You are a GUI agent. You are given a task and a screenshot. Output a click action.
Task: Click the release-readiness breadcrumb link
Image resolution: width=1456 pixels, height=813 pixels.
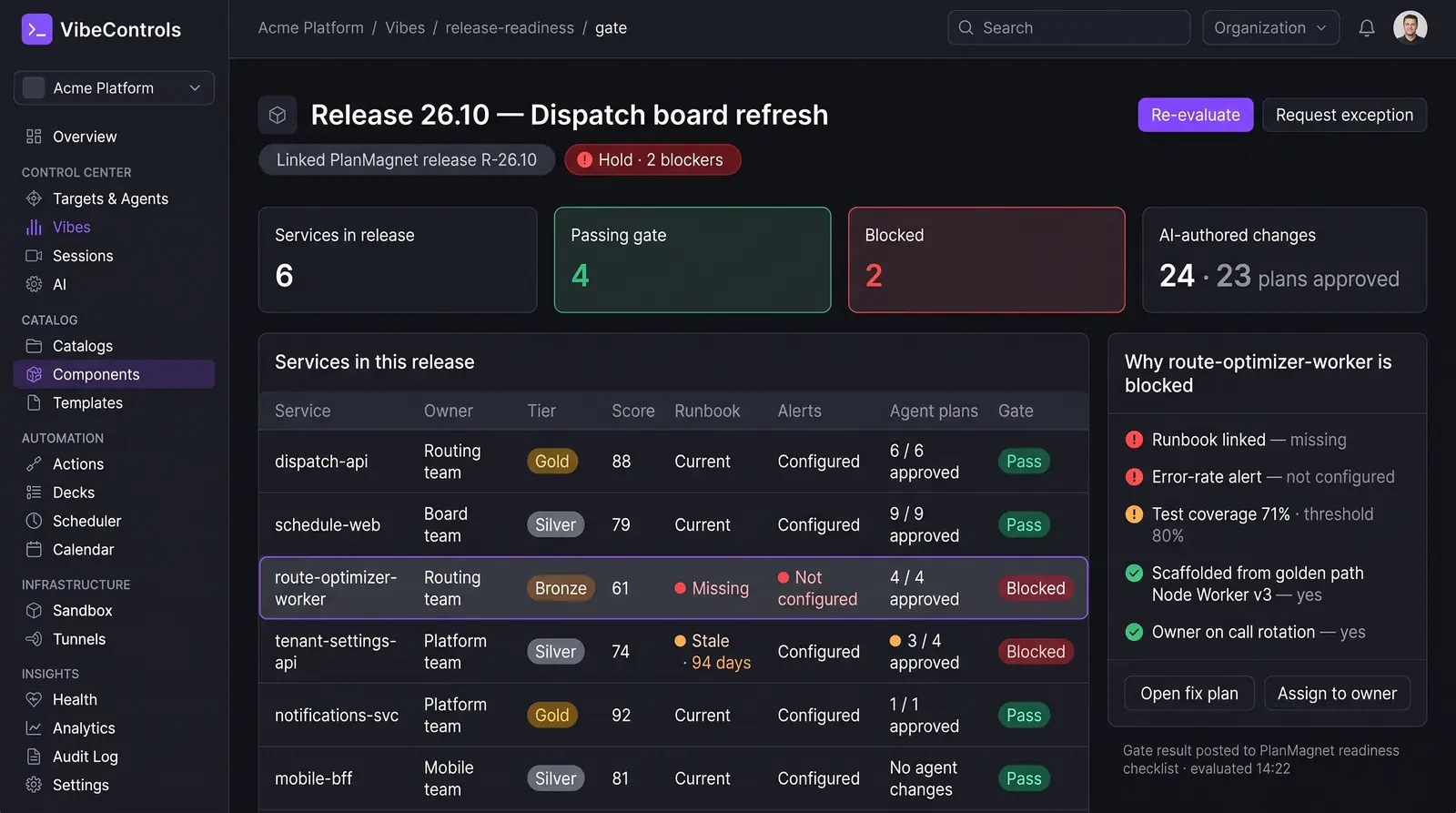[x=510, y=28]
